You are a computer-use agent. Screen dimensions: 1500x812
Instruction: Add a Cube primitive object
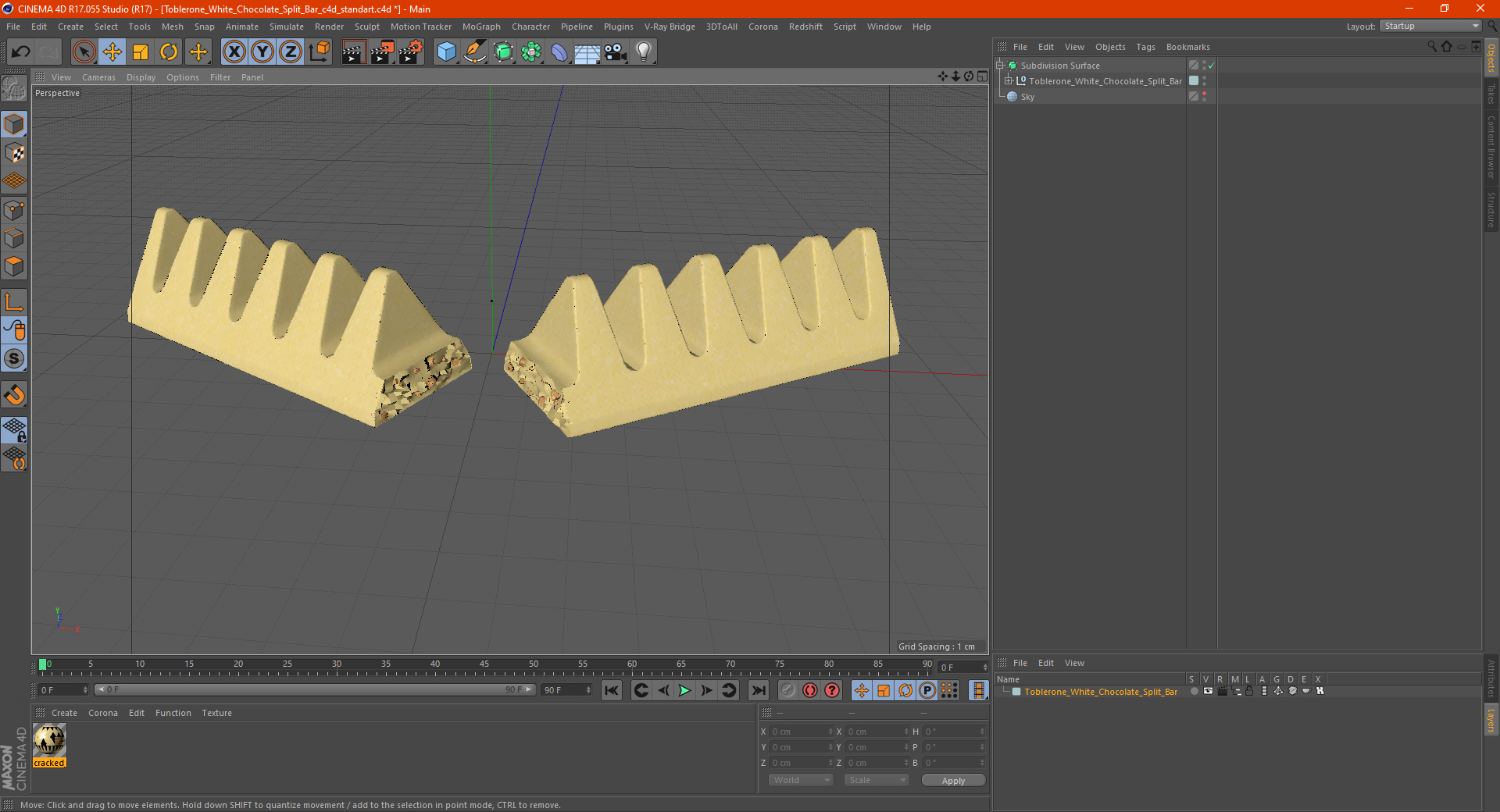pyautogui.click(x=446, y=52)
